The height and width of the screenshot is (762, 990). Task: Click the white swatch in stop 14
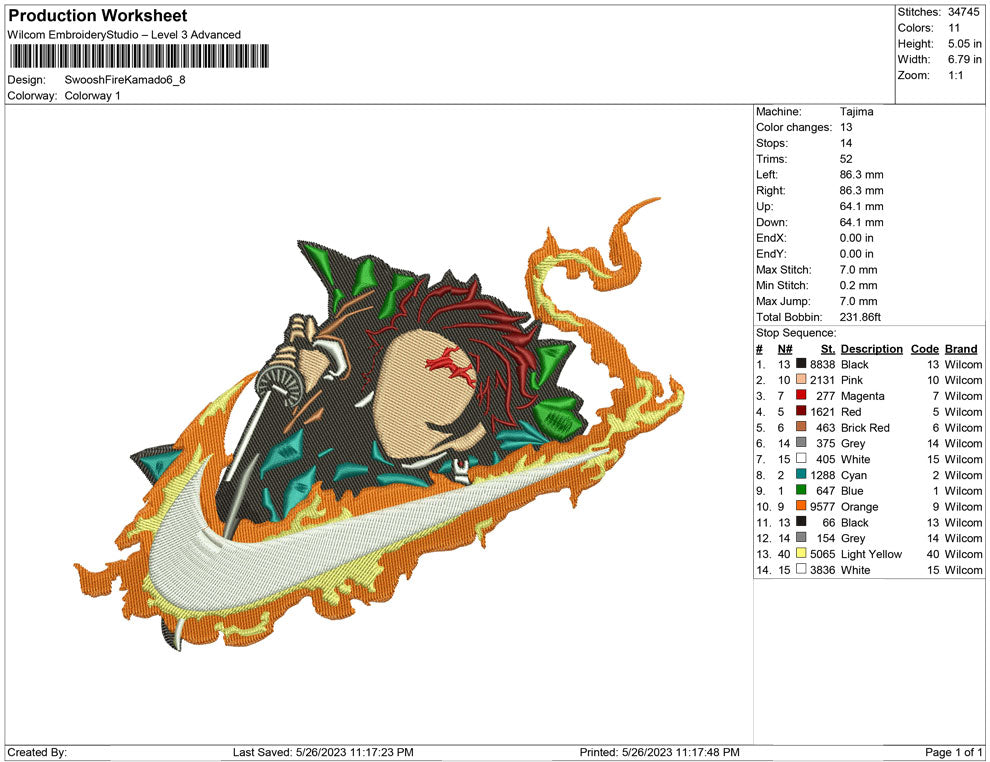coord(801,569)
